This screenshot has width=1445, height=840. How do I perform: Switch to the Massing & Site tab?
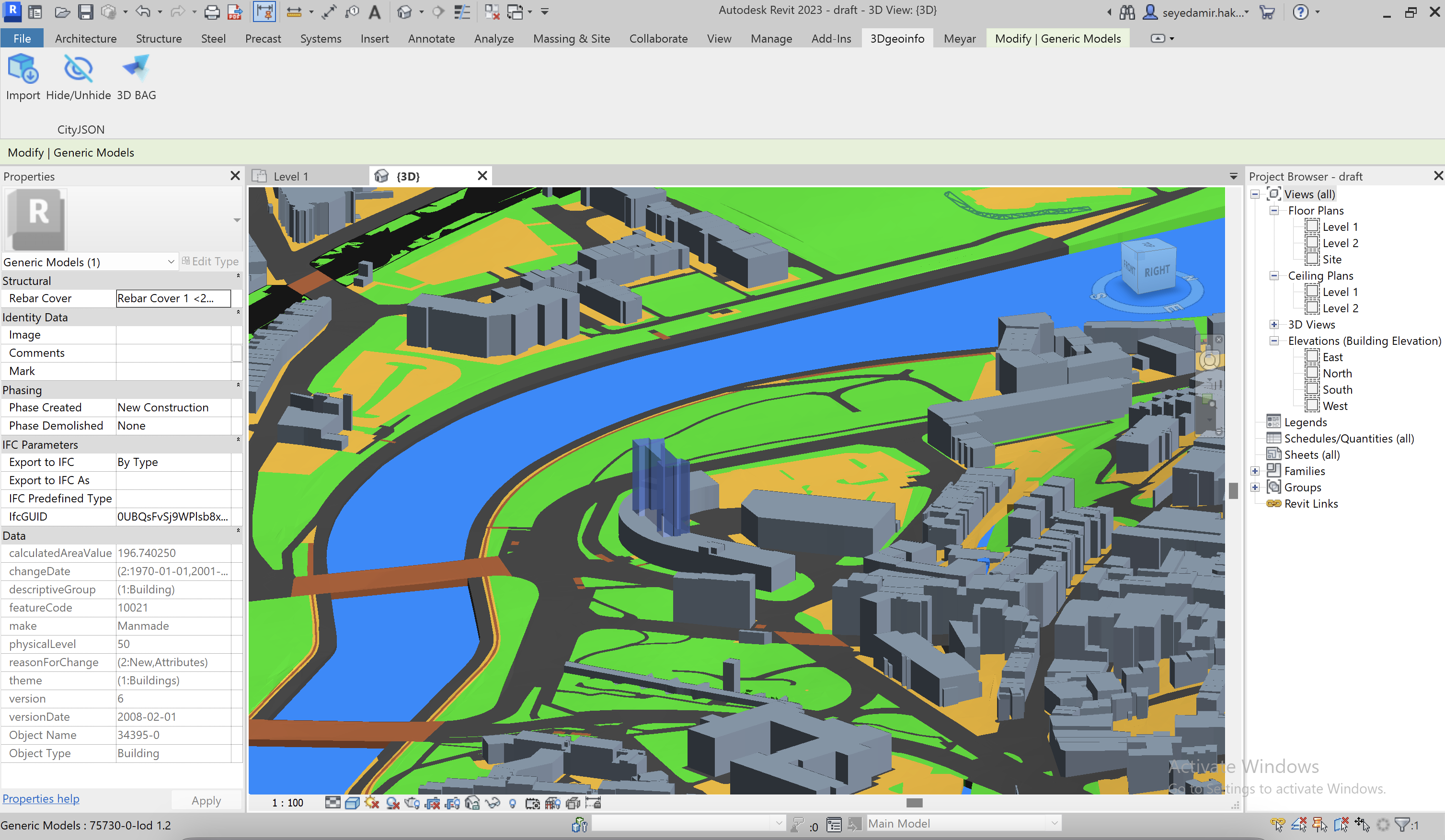(x=571, y=38)
